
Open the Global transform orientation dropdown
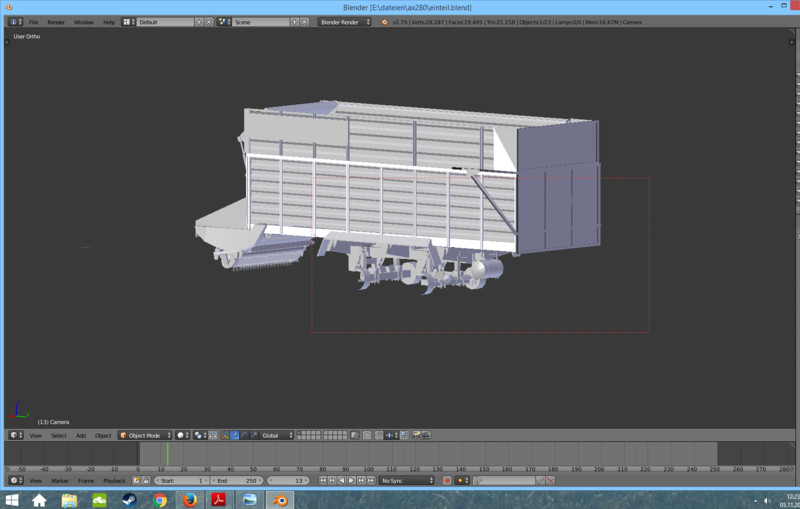pos(277,435)
